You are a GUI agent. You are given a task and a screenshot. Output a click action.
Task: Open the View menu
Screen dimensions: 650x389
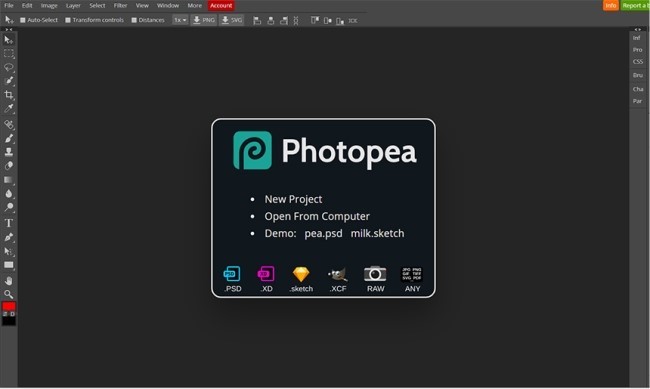142,5
